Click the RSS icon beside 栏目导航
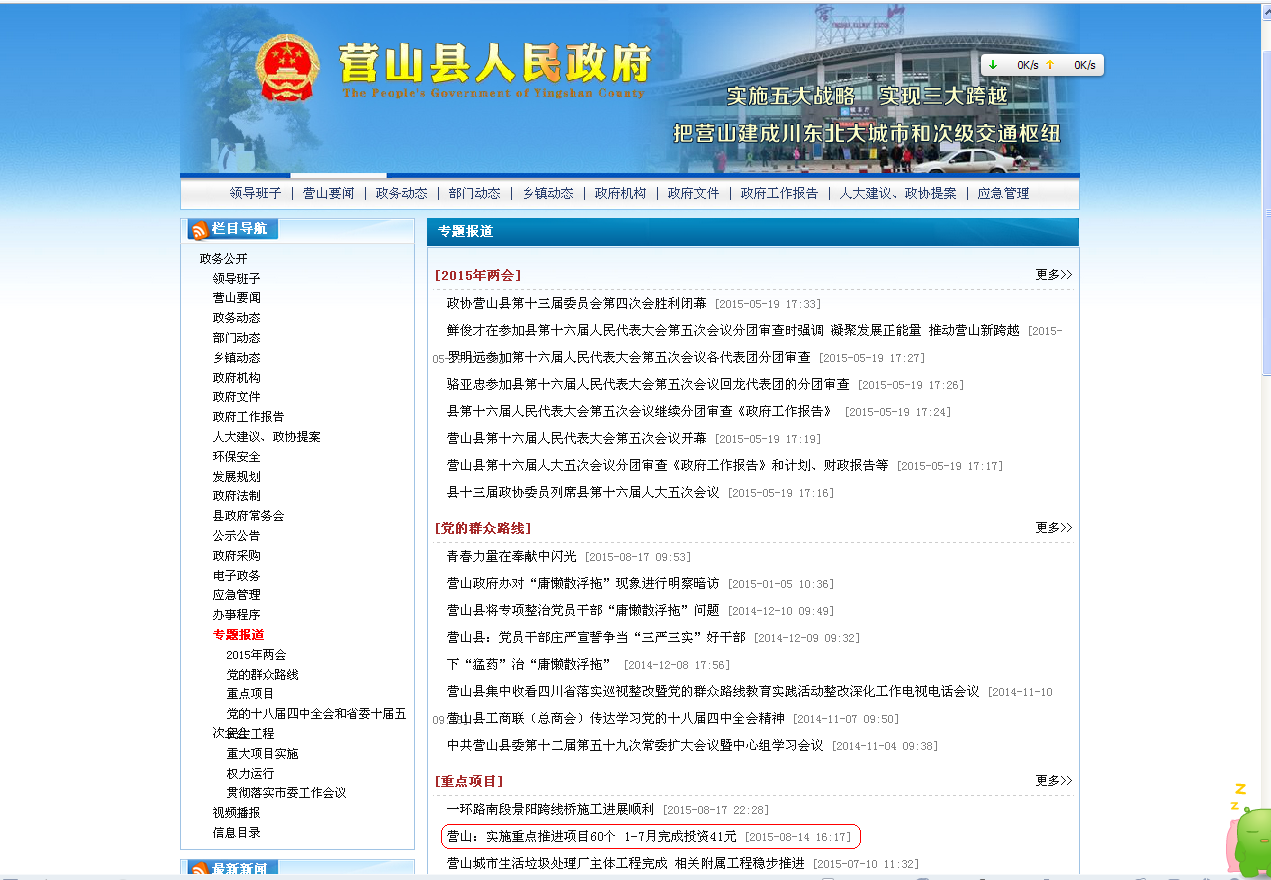This screenshot has width=1271, height=880. (199, 231)
